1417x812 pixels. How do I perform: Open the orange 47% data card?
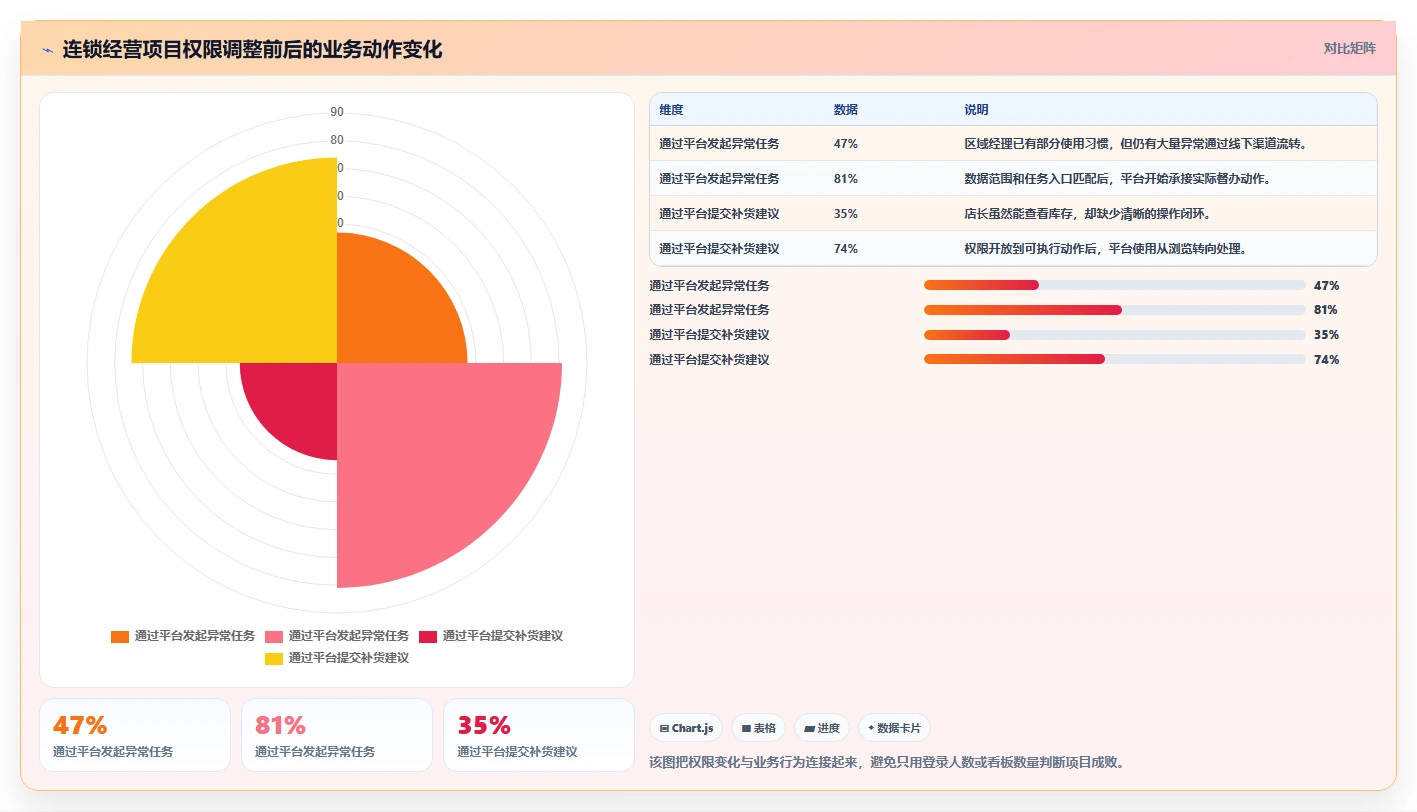click(x=135, y=735)
